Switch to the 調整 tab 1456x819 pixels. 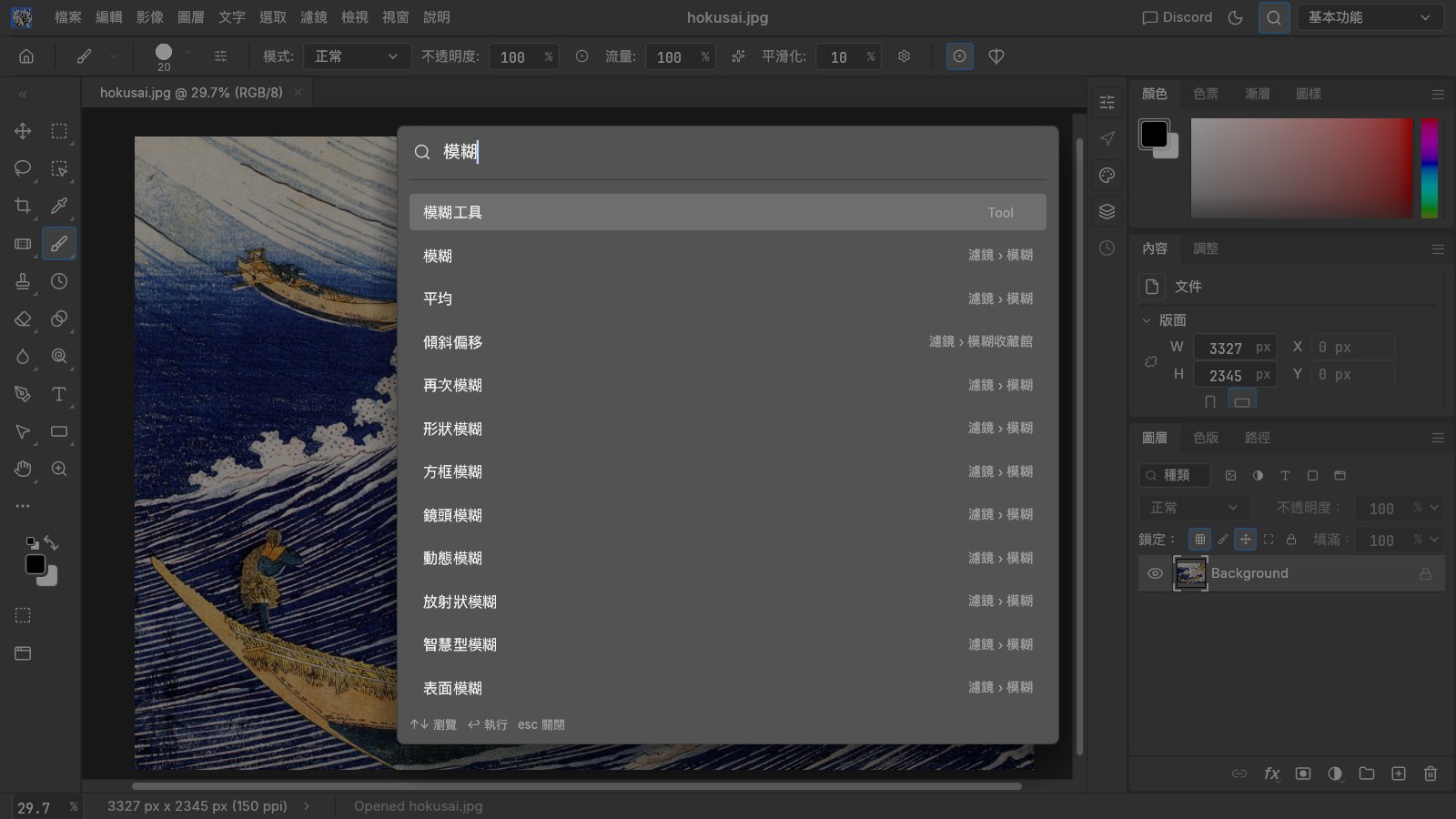(x=1206, y=248)
